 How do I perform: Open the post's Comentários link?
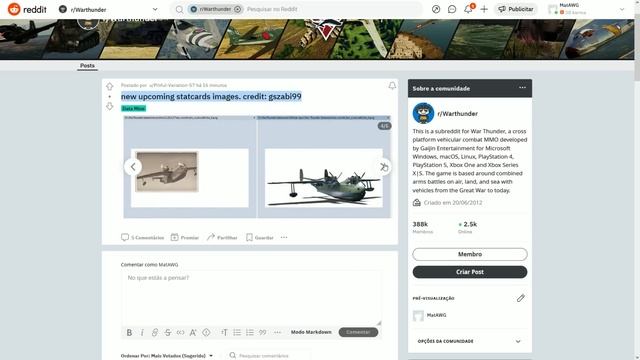[x=142, y=237]
